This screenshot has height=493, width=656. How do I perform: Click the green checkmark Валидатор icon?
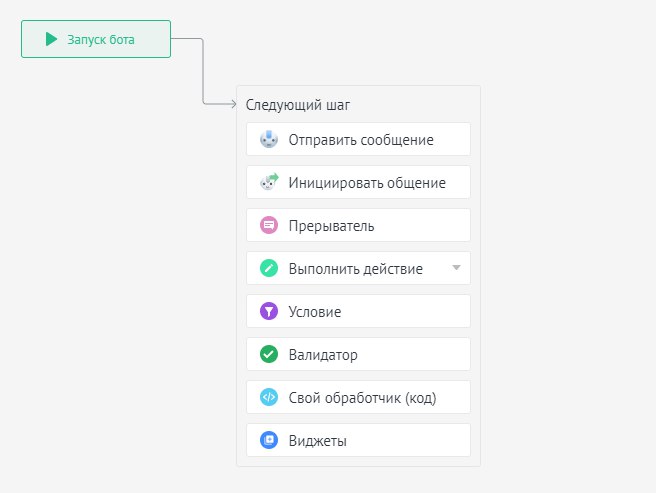click(x=269, y=354)
